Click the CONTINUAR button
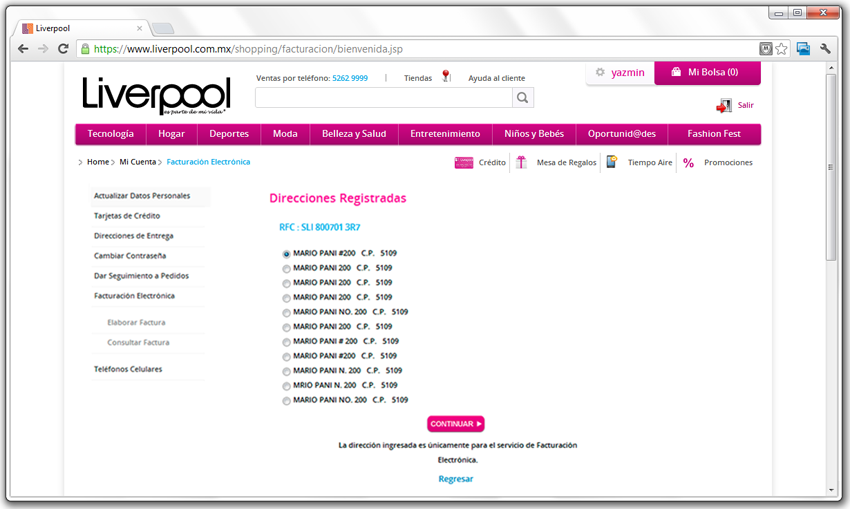The width and height of the screenshot is (850, 509). pos(456,424)
